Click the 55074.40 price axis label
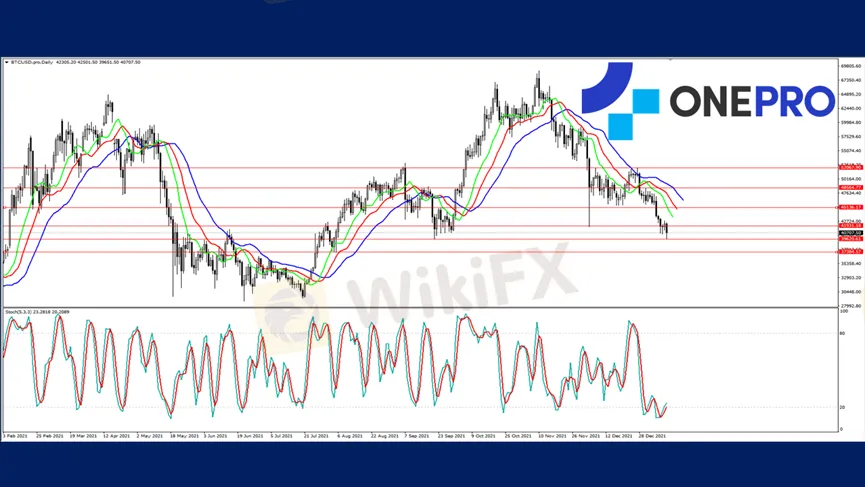Image resolution: width=865 pixels, height=487 pixels. (x=851, y=151)
